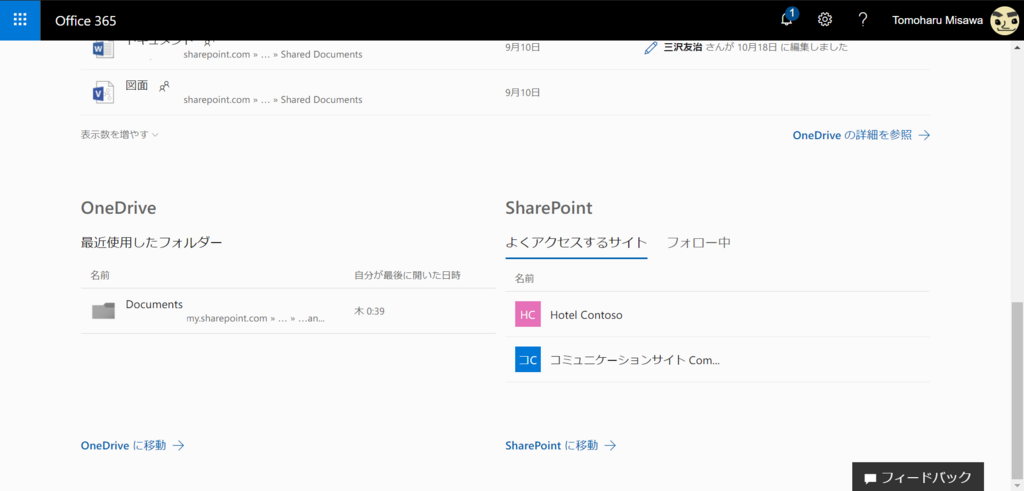1024x491 pixels.
Task: Click Tomoharu Misawa user name
Action: [936, 20]
